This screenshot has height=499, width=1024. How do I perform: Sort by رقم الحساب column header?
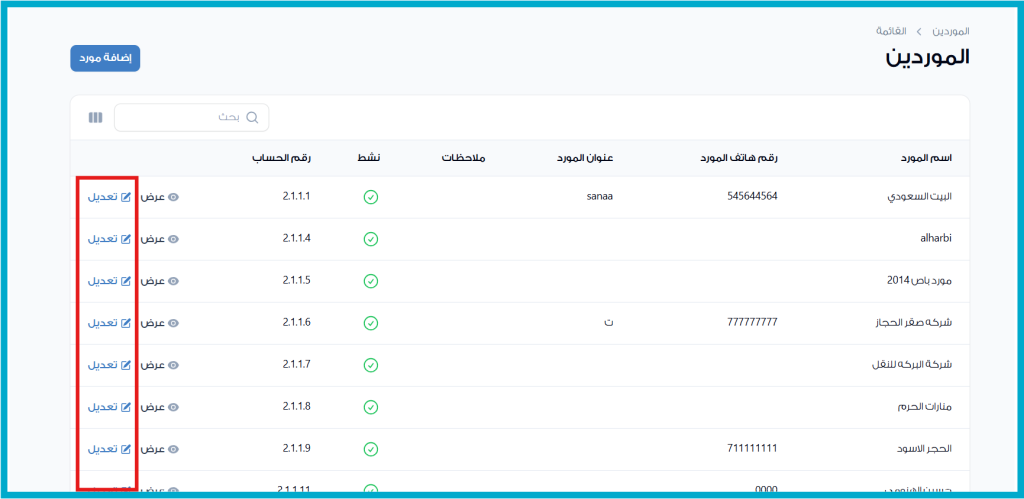pos(281,159)
